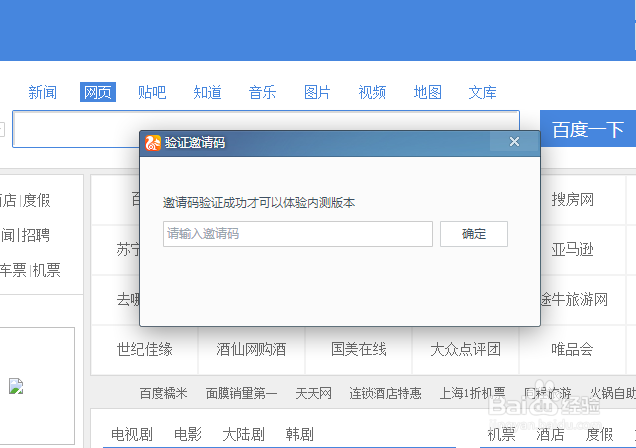The height and width of the screenshot is (448, 636).
Task: Select the bottom-right 机票 tab
Action: point(501,434)
